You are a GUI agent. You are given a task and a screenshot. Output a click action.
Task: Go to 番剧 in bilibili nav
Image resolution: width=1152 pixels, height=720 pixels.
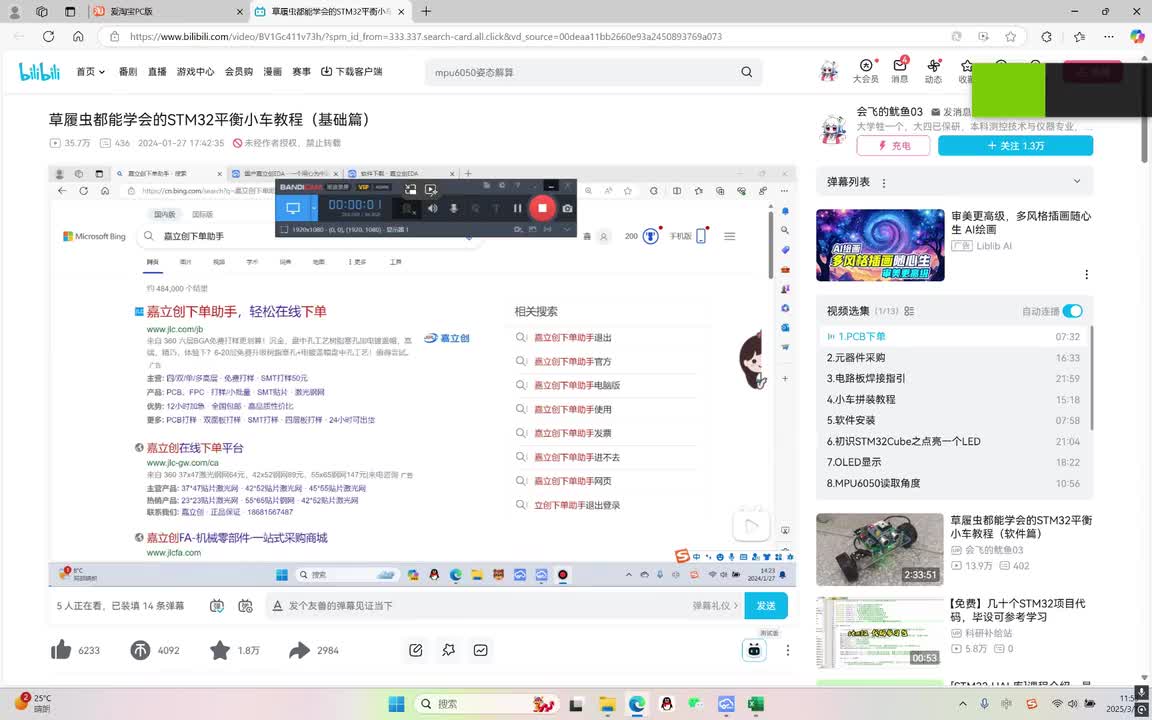[x=128, y=71]
